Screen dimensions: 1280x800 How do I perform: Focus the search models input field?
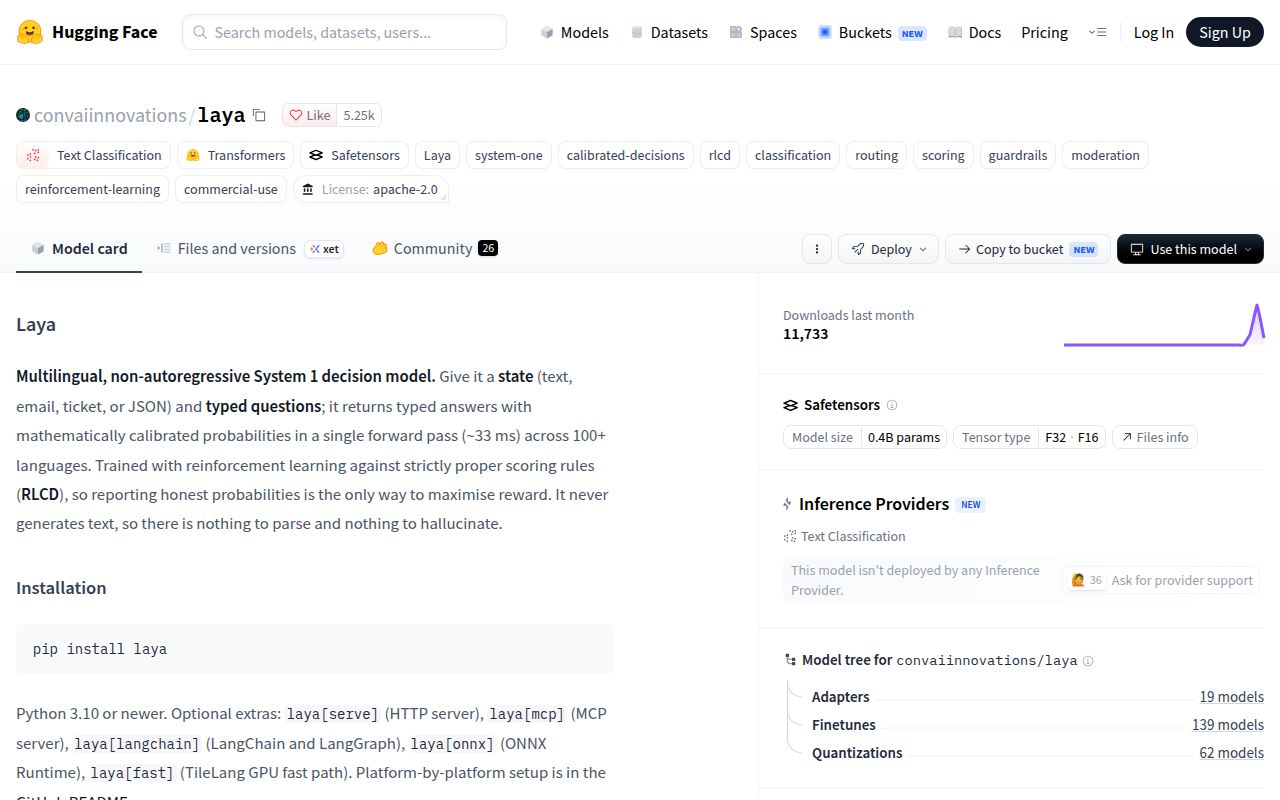pos(344,32)
